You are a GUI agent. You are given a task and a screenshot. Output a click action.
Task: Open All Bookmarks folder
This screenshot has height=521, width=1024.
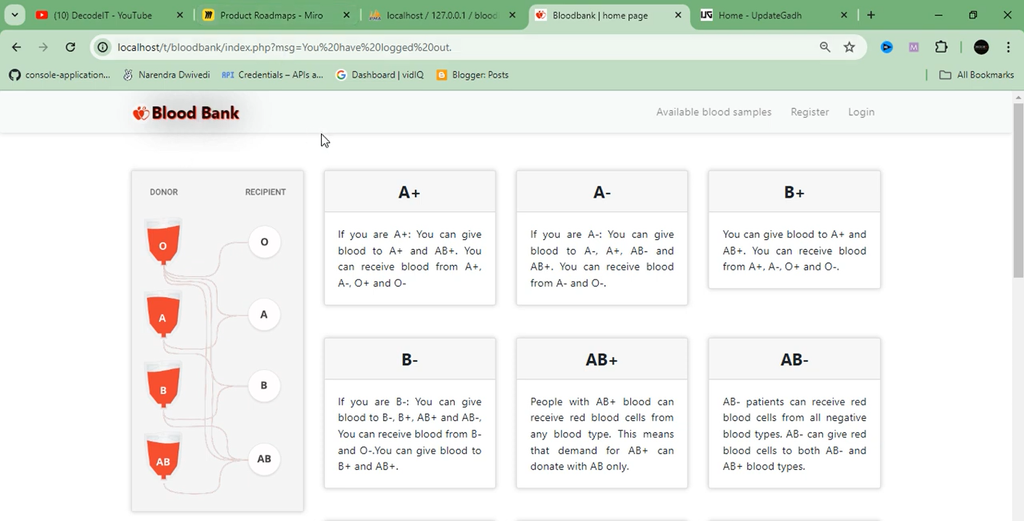click(x=976, y=75)
